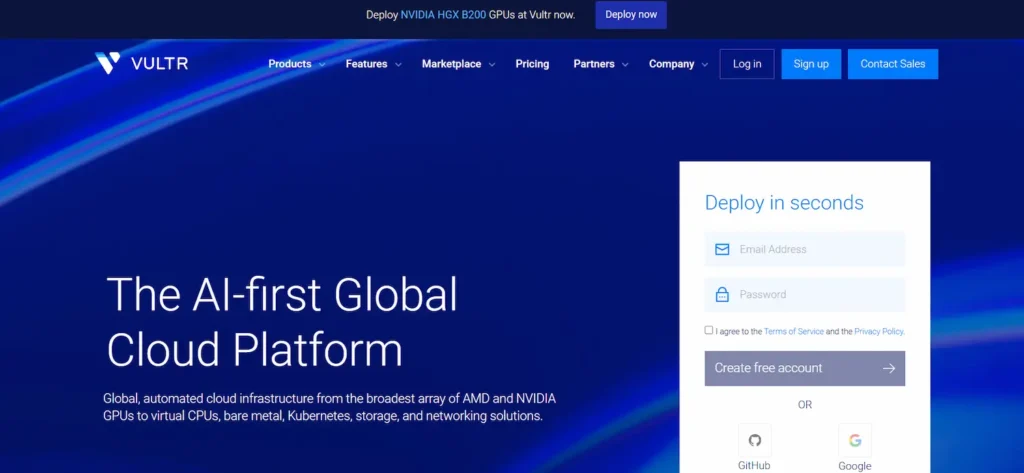The image size is (1024, 473).
Task: Click the Vultr logo icon
Action: click(x=107, y=63)
